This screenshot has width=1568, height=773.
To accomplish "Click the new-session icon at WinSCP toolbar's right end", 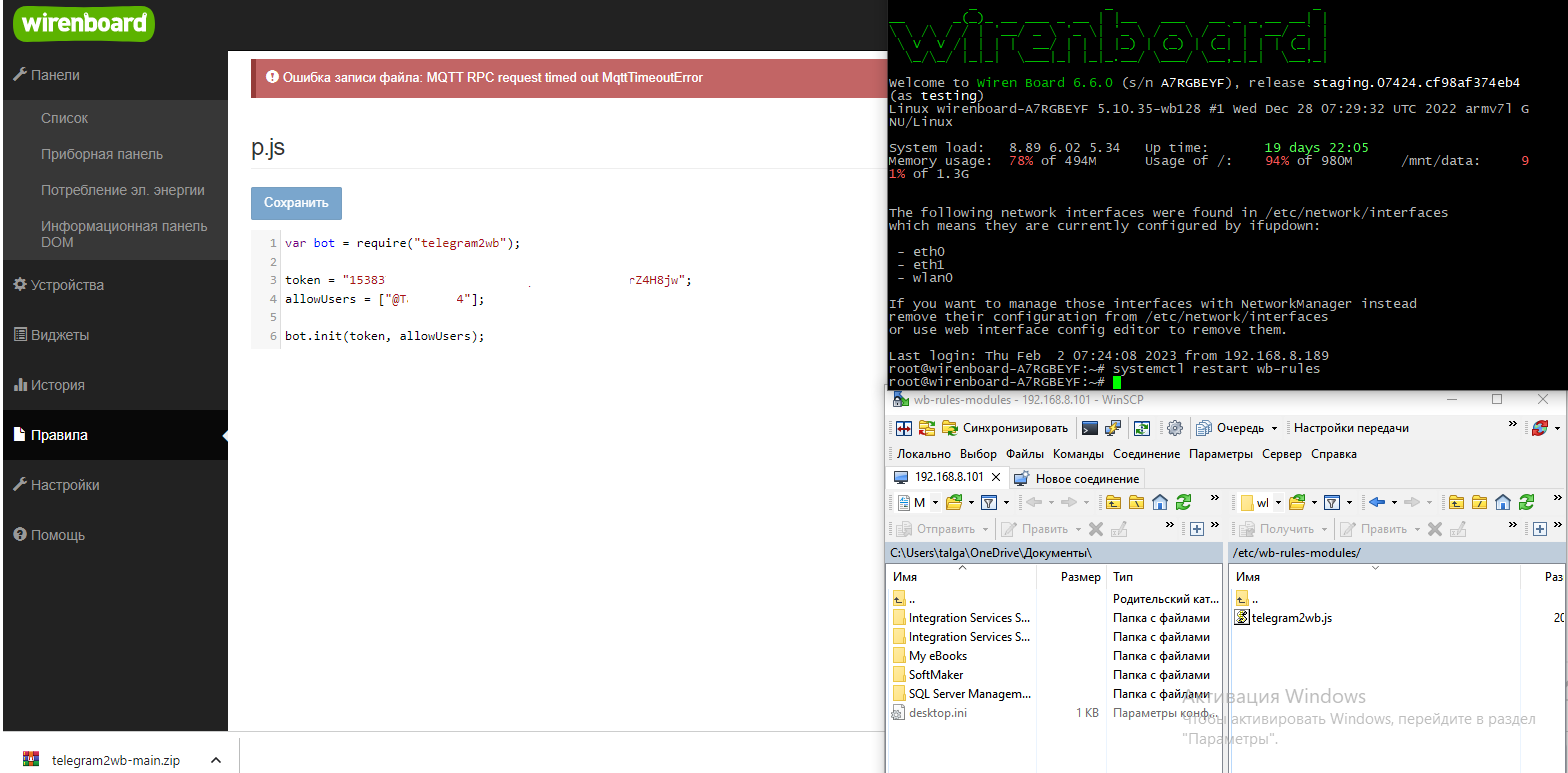I will pyautogui.click(x=1540, y=428).
